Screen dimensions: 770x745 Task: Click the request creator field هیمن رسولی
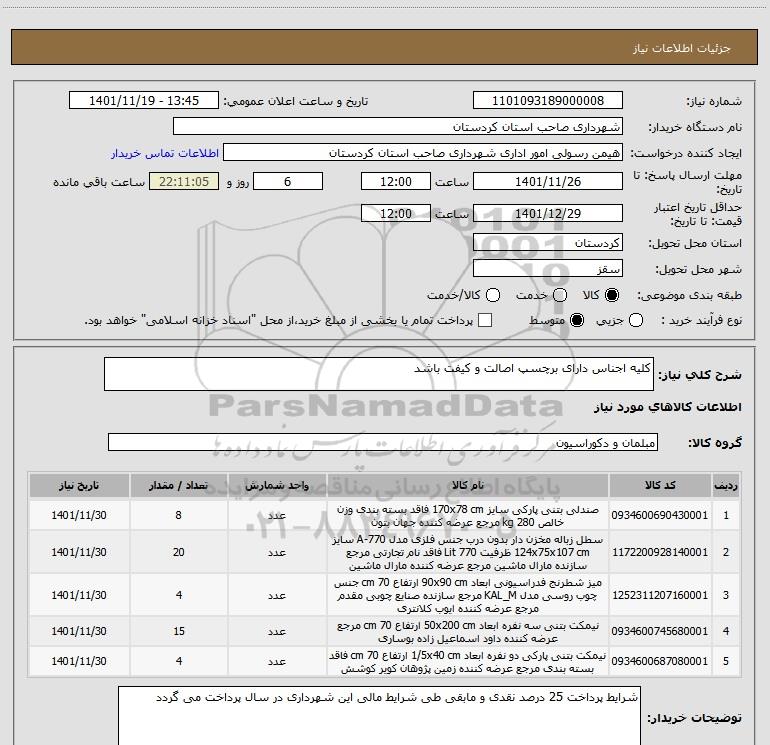423,153
